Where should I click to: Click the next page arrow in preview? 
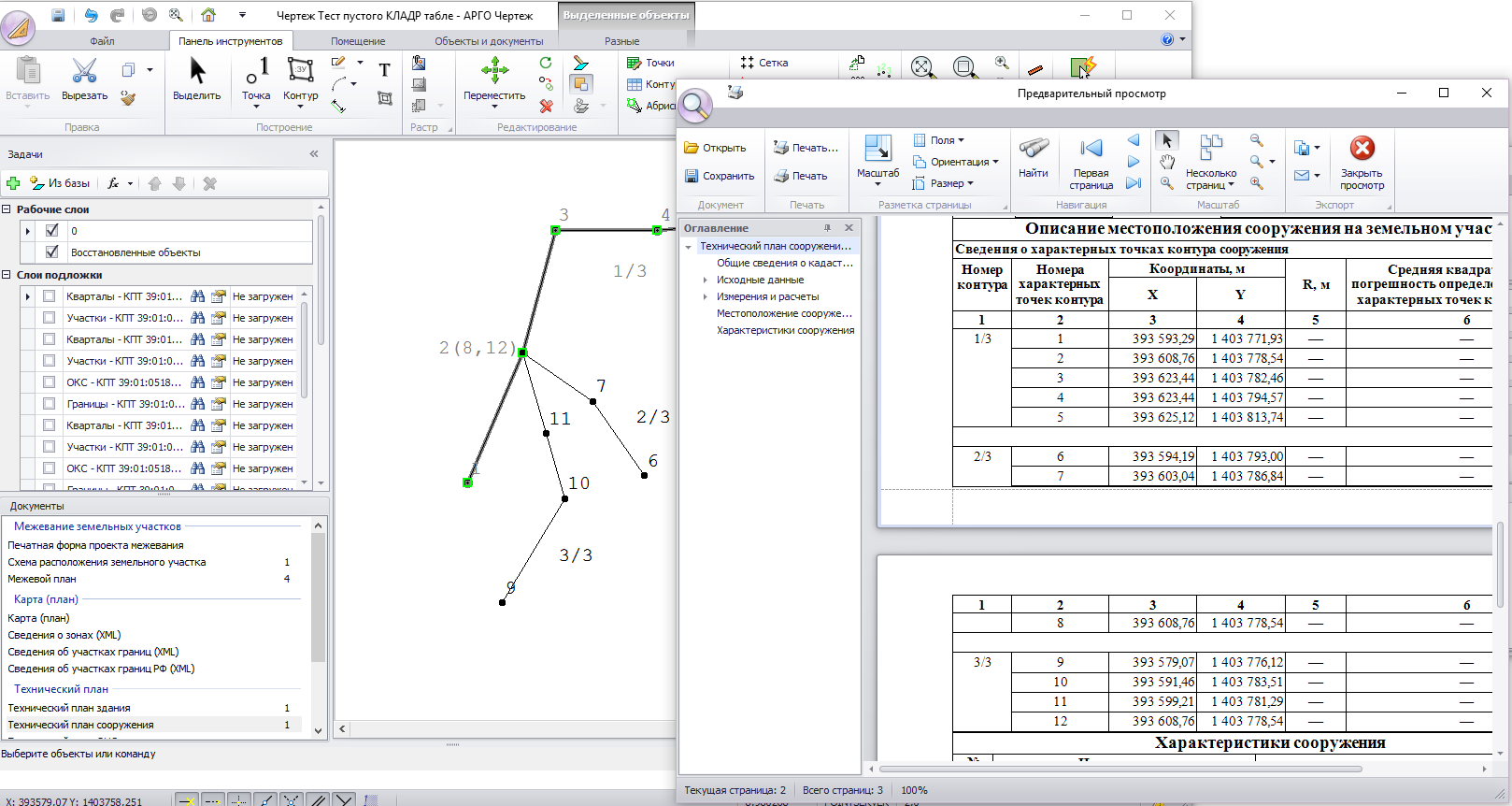pyautogui.click(x=1134, y=162)
